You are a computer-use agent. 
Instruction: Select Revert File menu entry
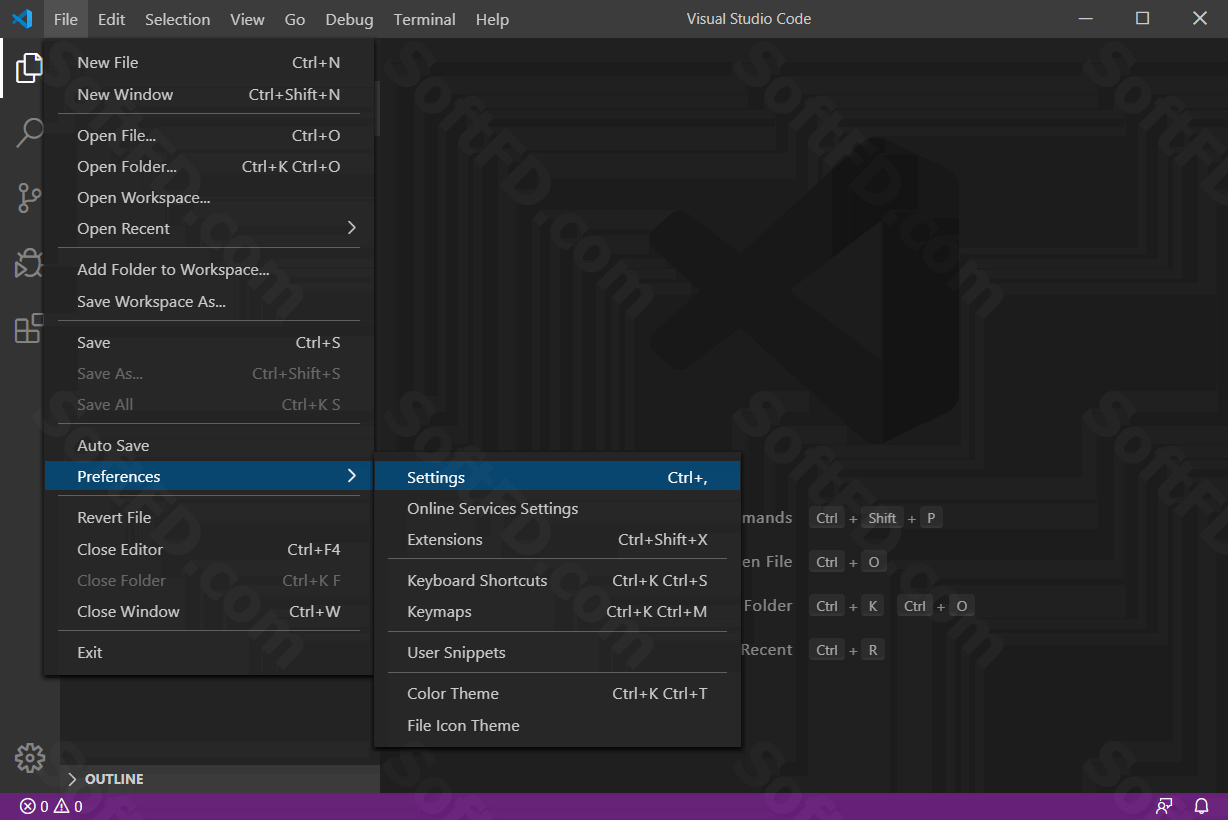pos(209,517)
